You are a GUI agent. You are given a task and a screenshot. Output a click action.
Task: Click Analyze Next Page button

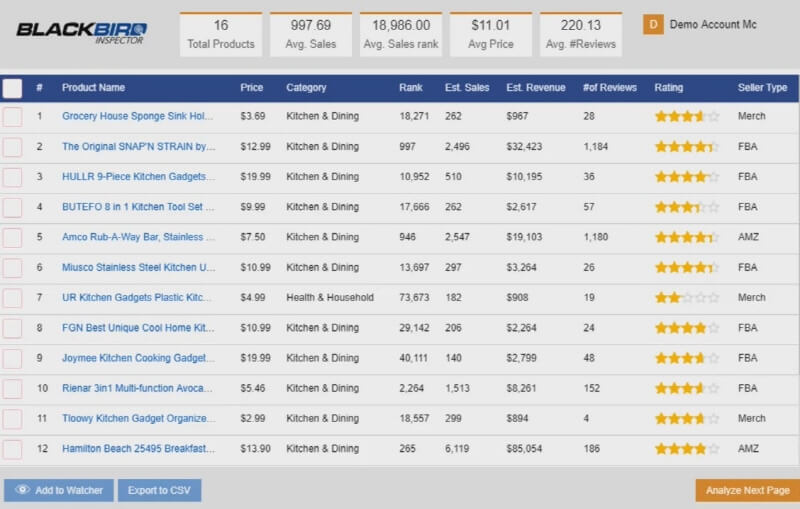click(x=747, y=490)
